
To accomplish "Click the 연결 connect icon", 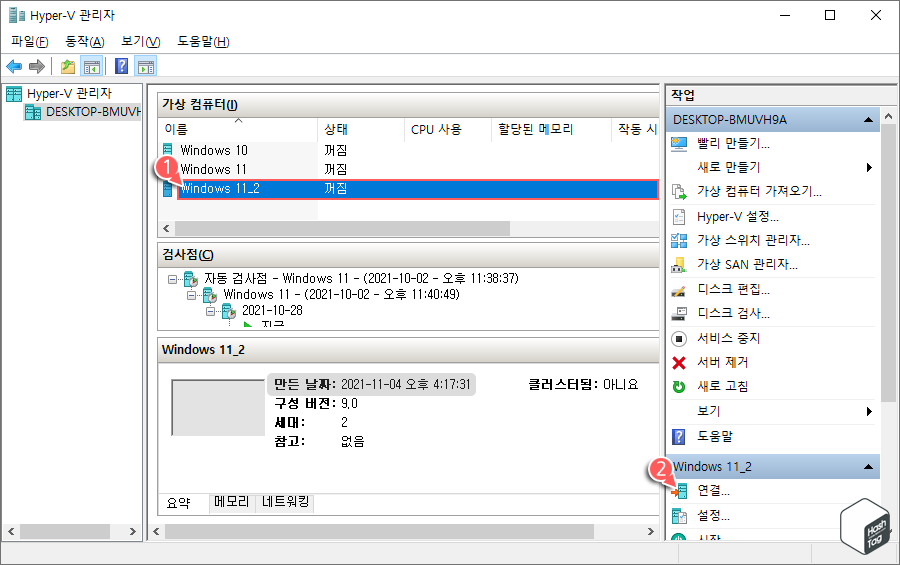I will click(x=680, y=492).
